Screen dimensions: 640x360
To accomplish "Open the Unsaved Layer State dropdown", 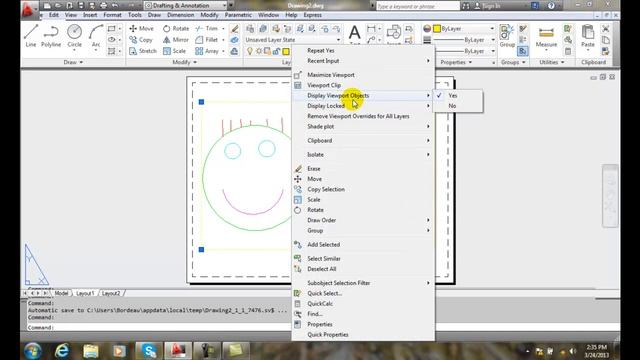I will pyautogui.click(x=293, y=40).
